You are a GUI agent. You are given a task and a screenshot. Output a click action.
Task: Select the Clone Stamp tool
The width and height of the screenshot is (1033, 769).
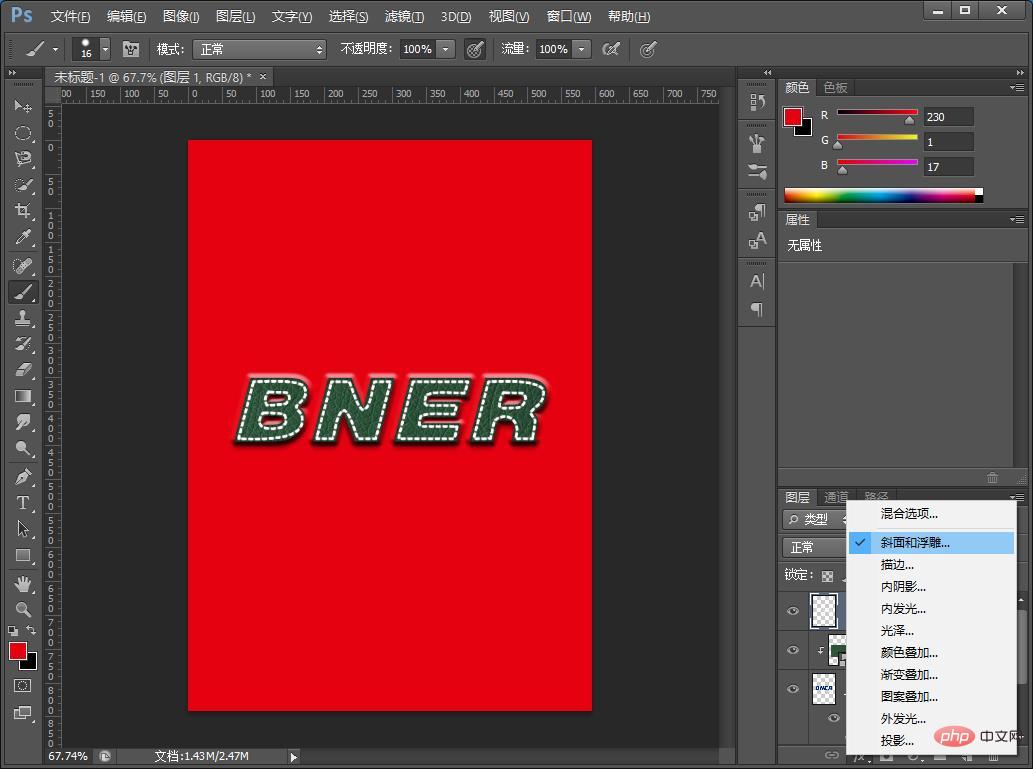click(x=22, y=318)
